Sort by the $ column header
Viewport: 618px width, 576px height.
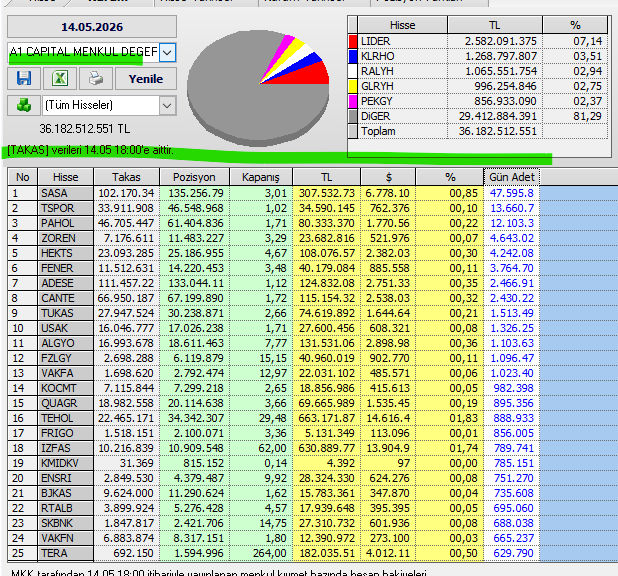pos(388,177)
